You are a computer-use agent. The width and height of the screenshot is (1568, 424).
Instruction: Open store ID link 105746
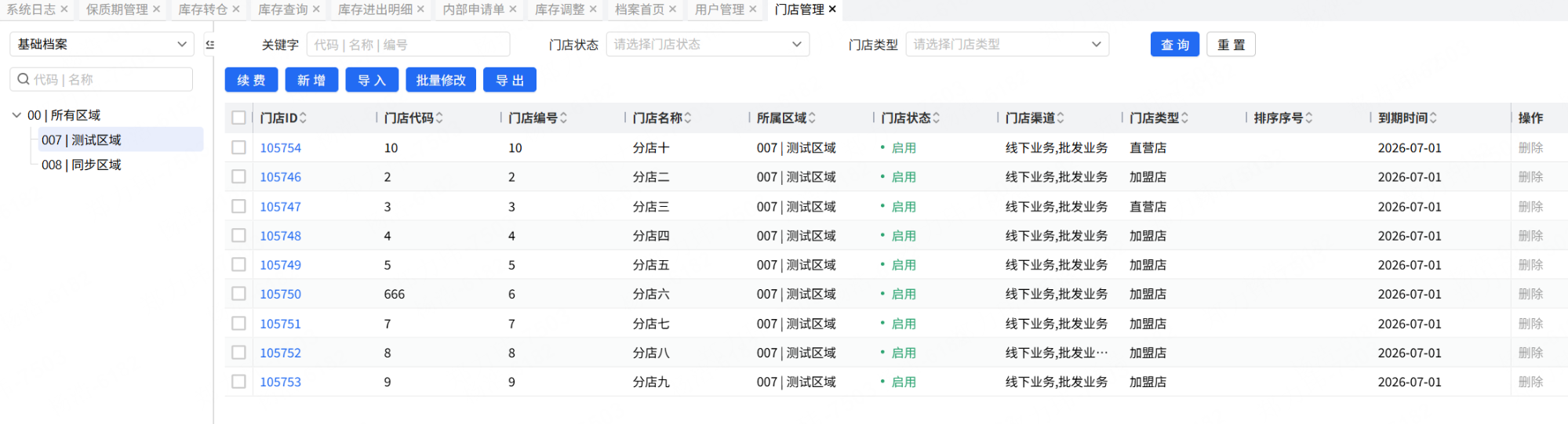pyautogui.click(x=281, y=177)
